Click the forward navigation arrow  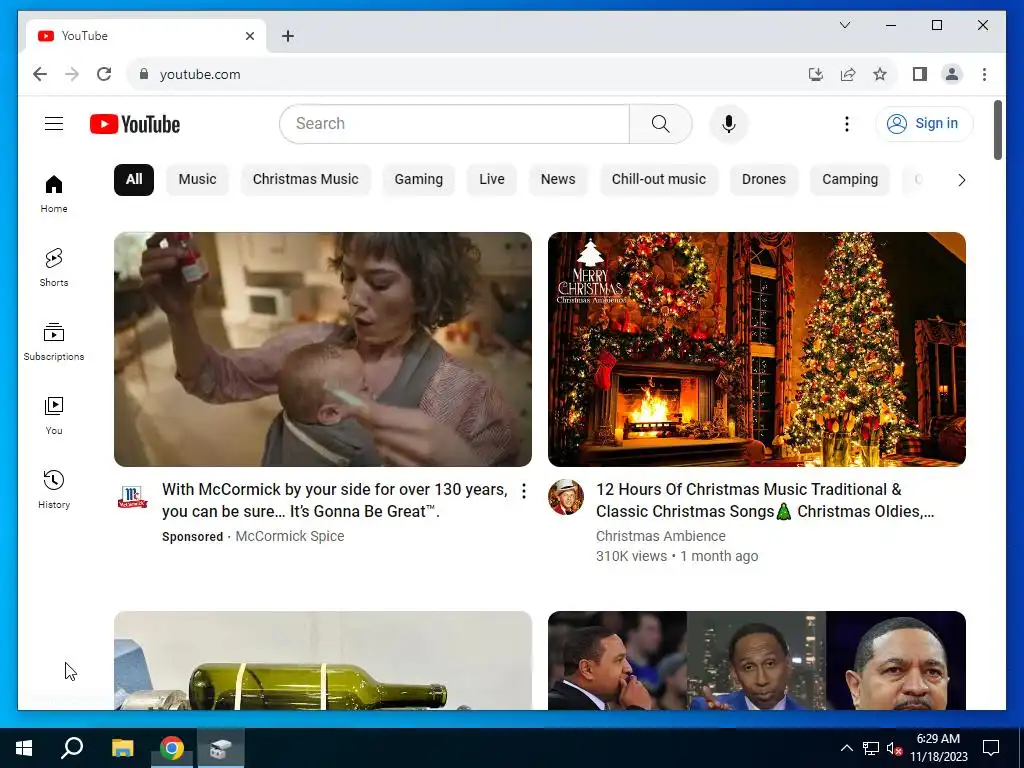(x=72, y=74)
